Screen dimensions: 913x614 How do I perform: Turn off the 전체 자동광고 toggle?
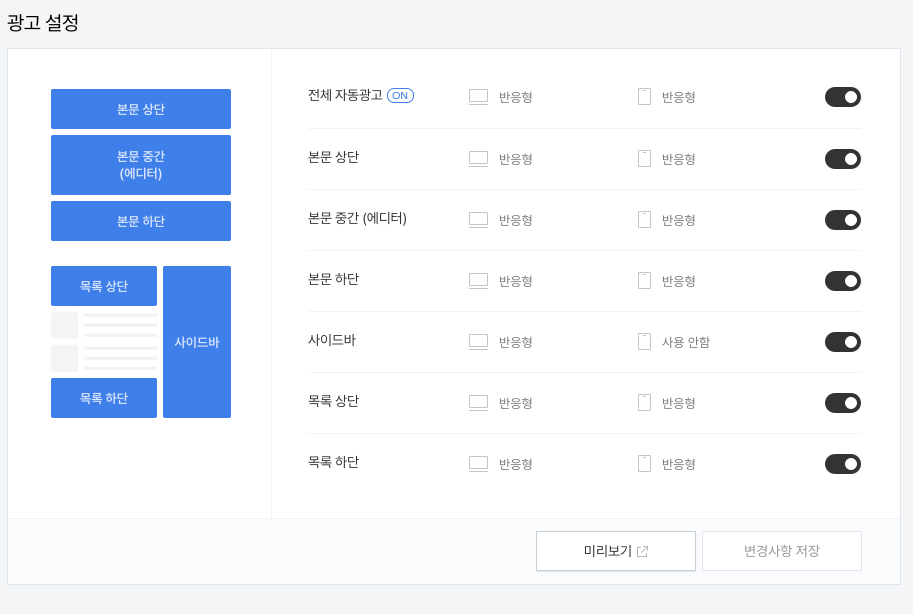pyautogui.click(x=842, y=97)
